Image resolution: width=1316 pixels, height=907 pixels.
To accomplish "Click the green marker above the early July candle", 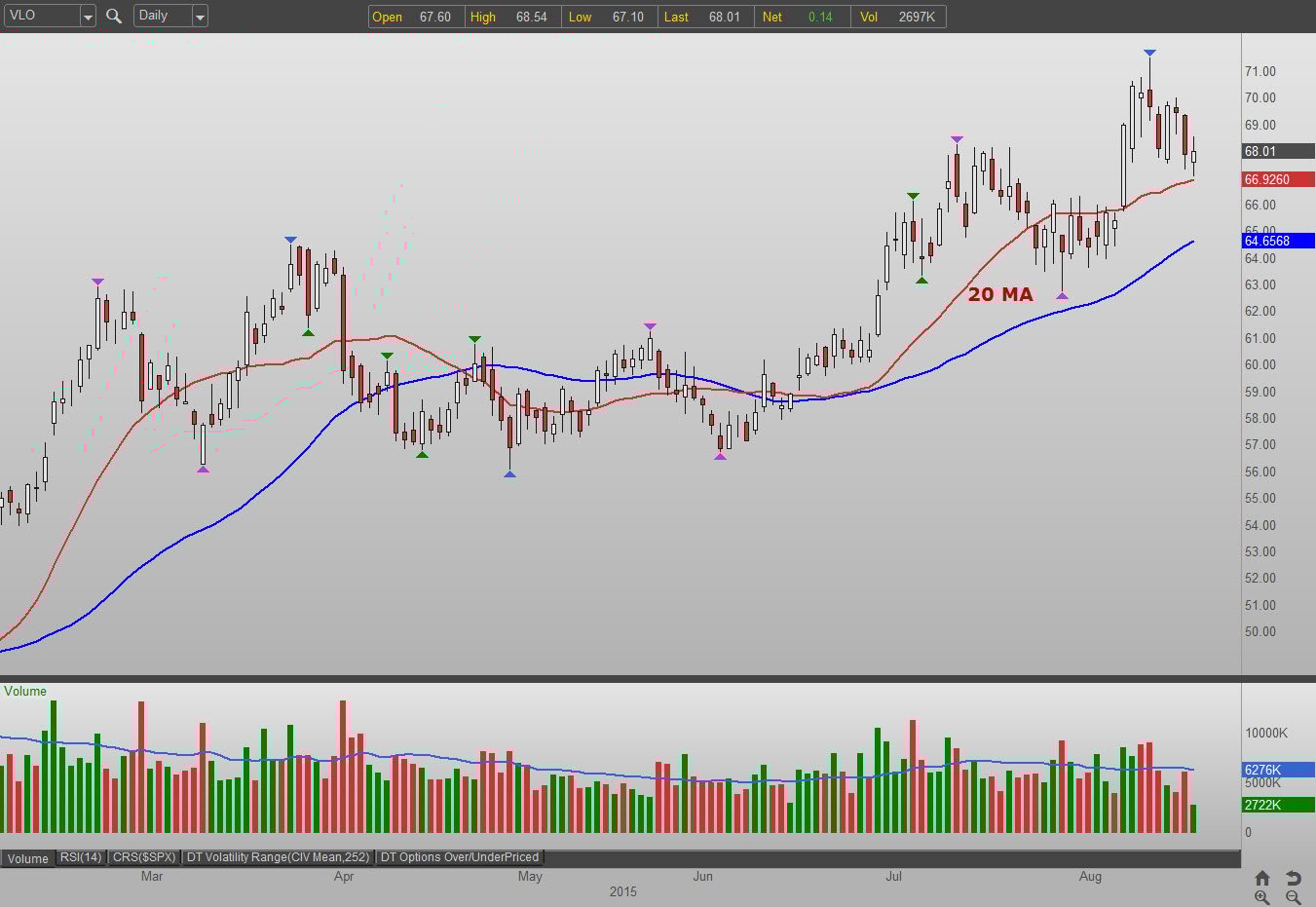I will 913,197.
